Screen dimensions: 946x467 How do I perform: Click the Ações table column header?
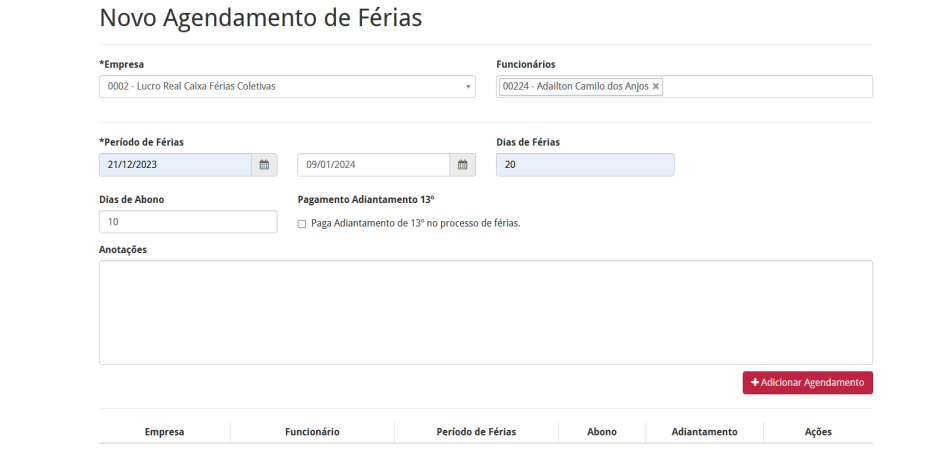click(818, 432)
